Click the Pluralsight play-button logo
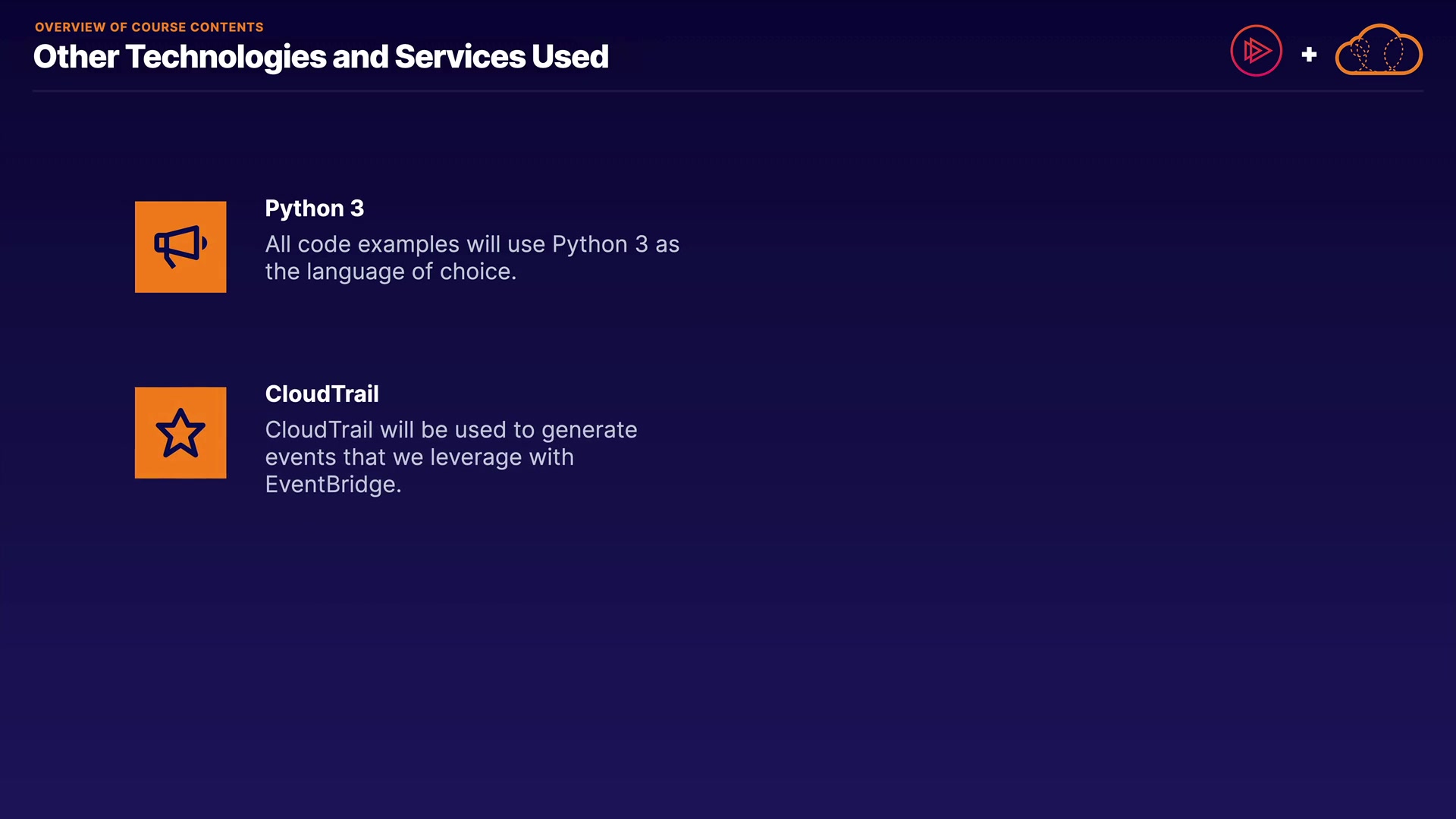The image size is (1456, 819). (1256, 51)
